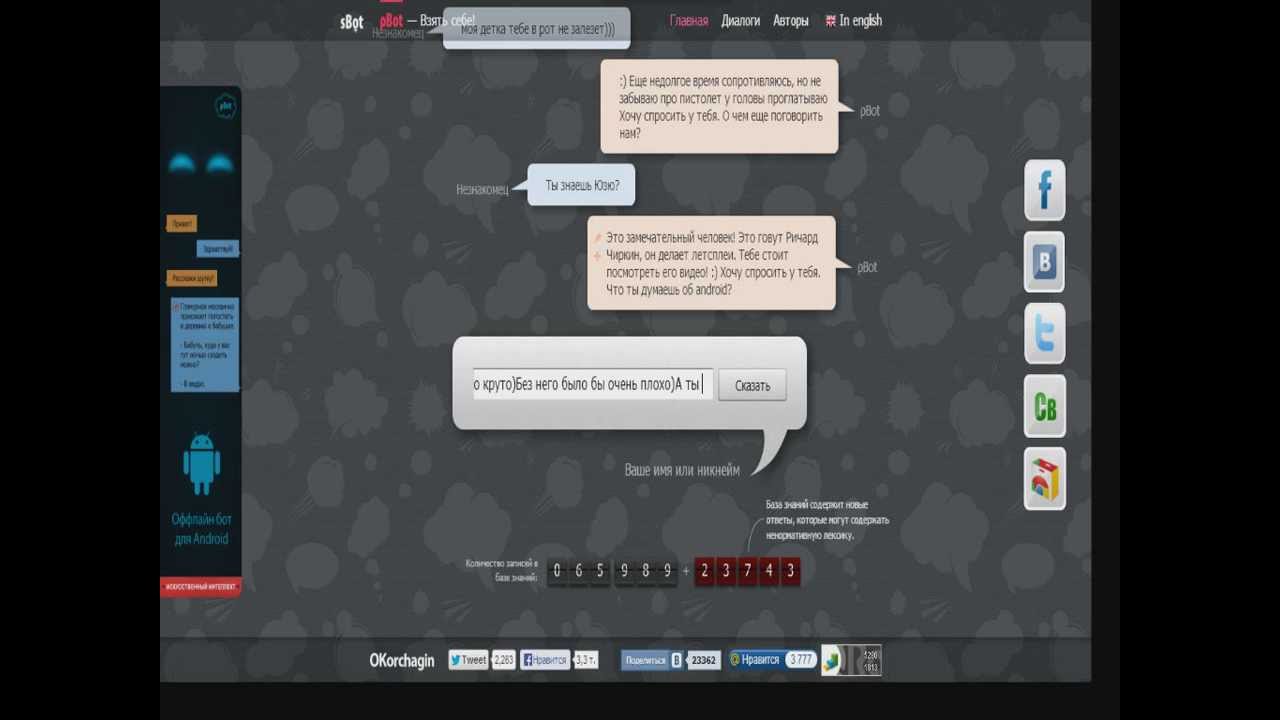Click the pencil edit icon on pBot's reply
The height and width of the screenshot is (720, 1280).
597,238
